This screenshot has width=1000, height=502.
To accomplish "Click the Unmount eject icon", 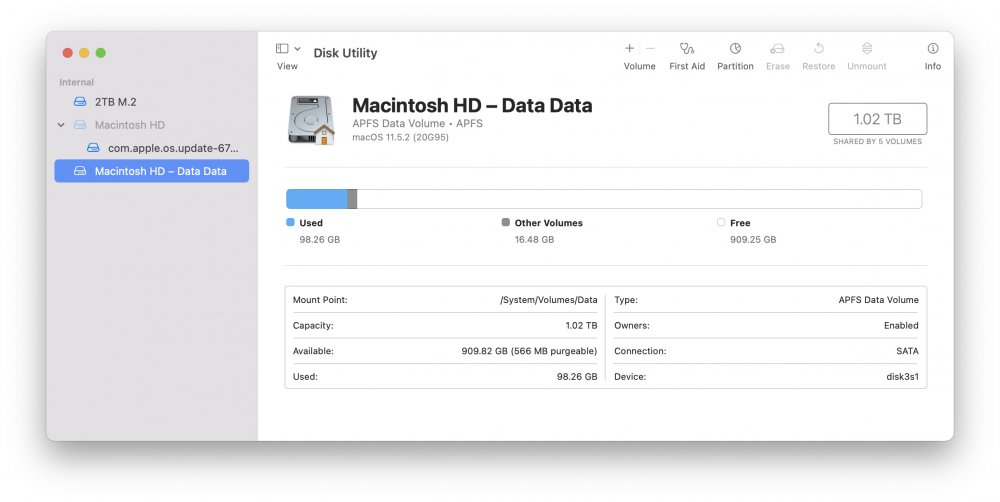I will tap(867, 48).
